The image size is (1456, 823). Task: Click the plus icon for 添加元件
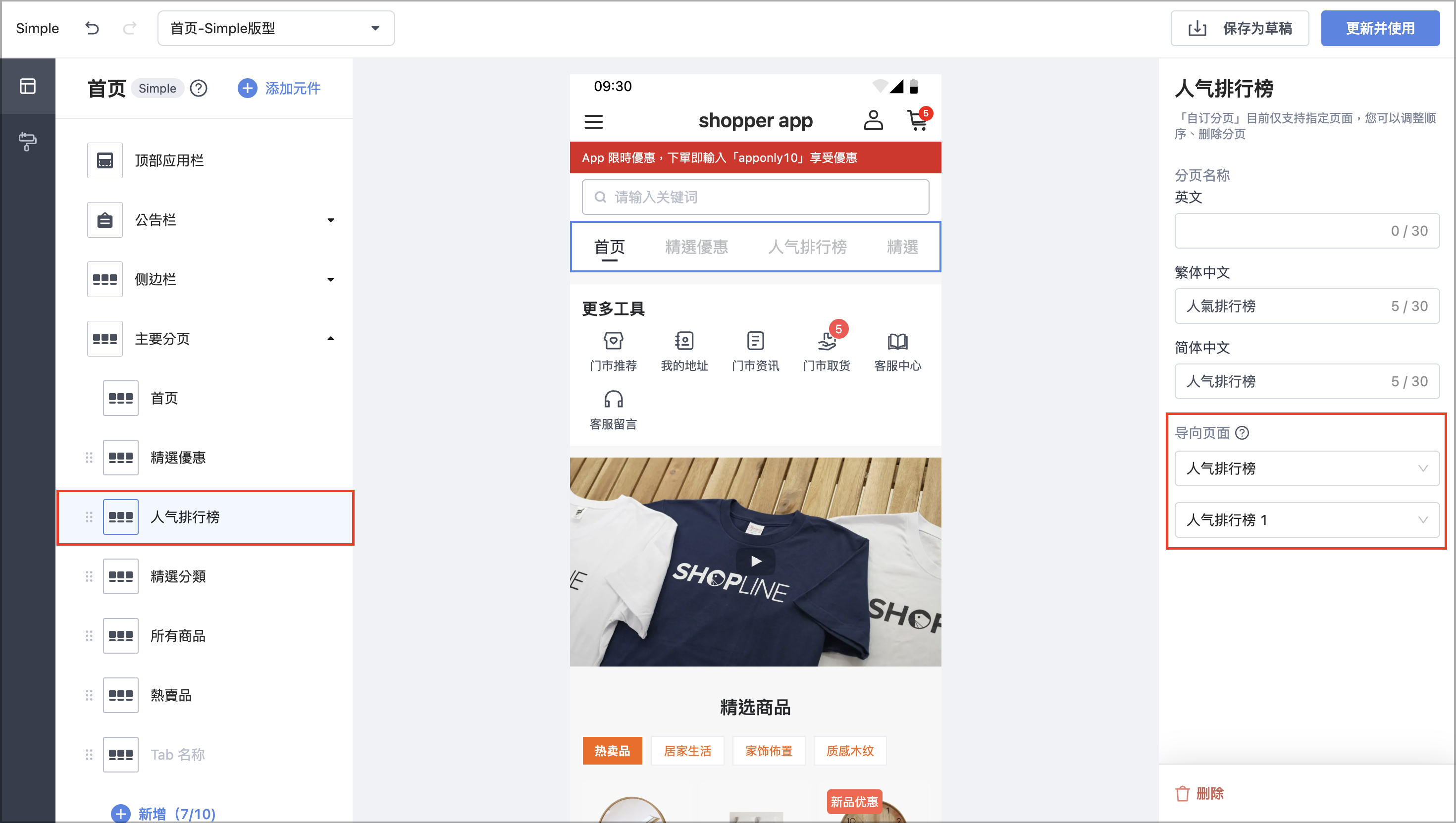247,88
